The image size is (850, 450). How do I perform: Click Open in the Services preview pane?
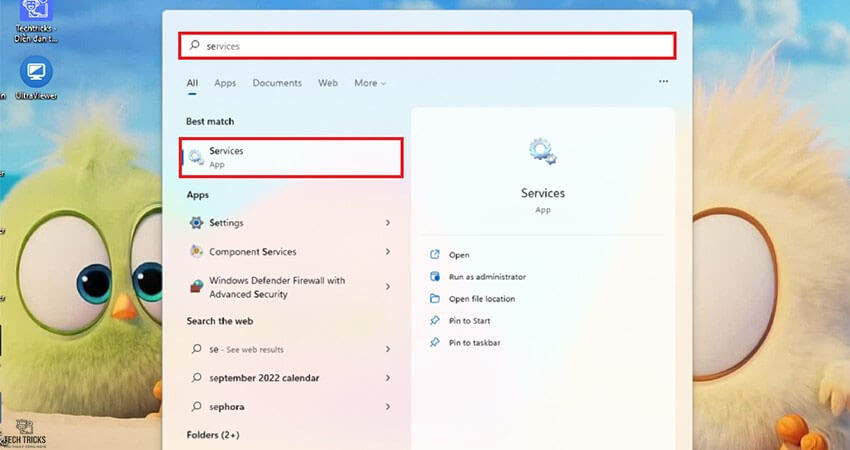459,255
